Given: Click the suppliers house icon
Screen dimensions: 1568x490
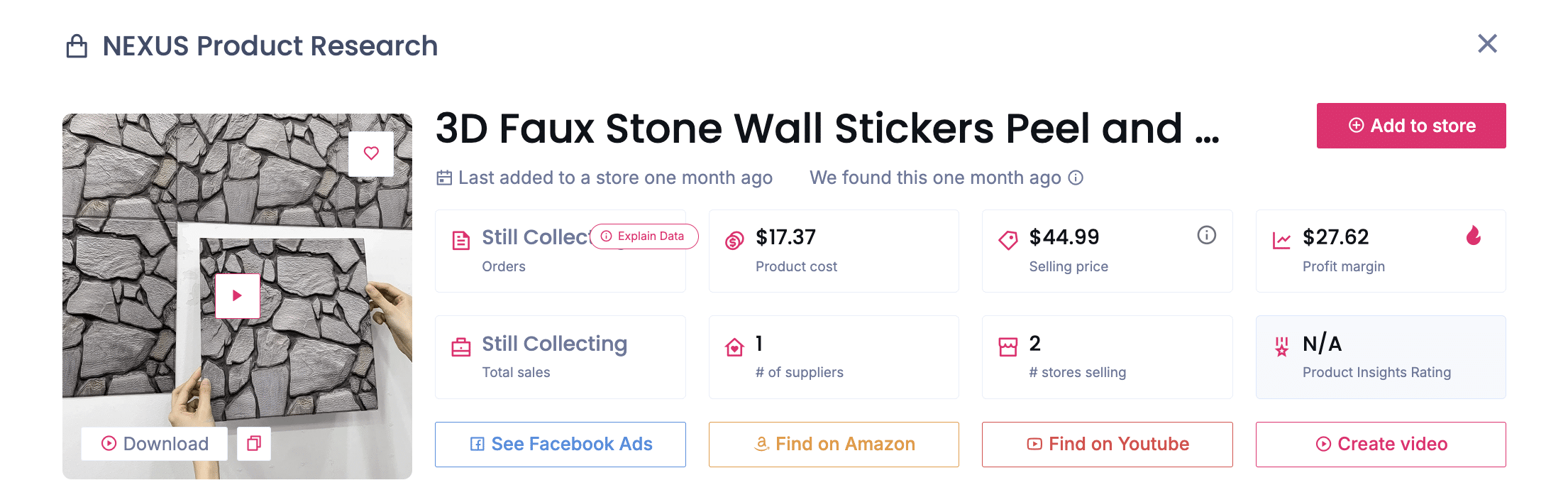Looking at the screenshot, I should coord(733,347).
